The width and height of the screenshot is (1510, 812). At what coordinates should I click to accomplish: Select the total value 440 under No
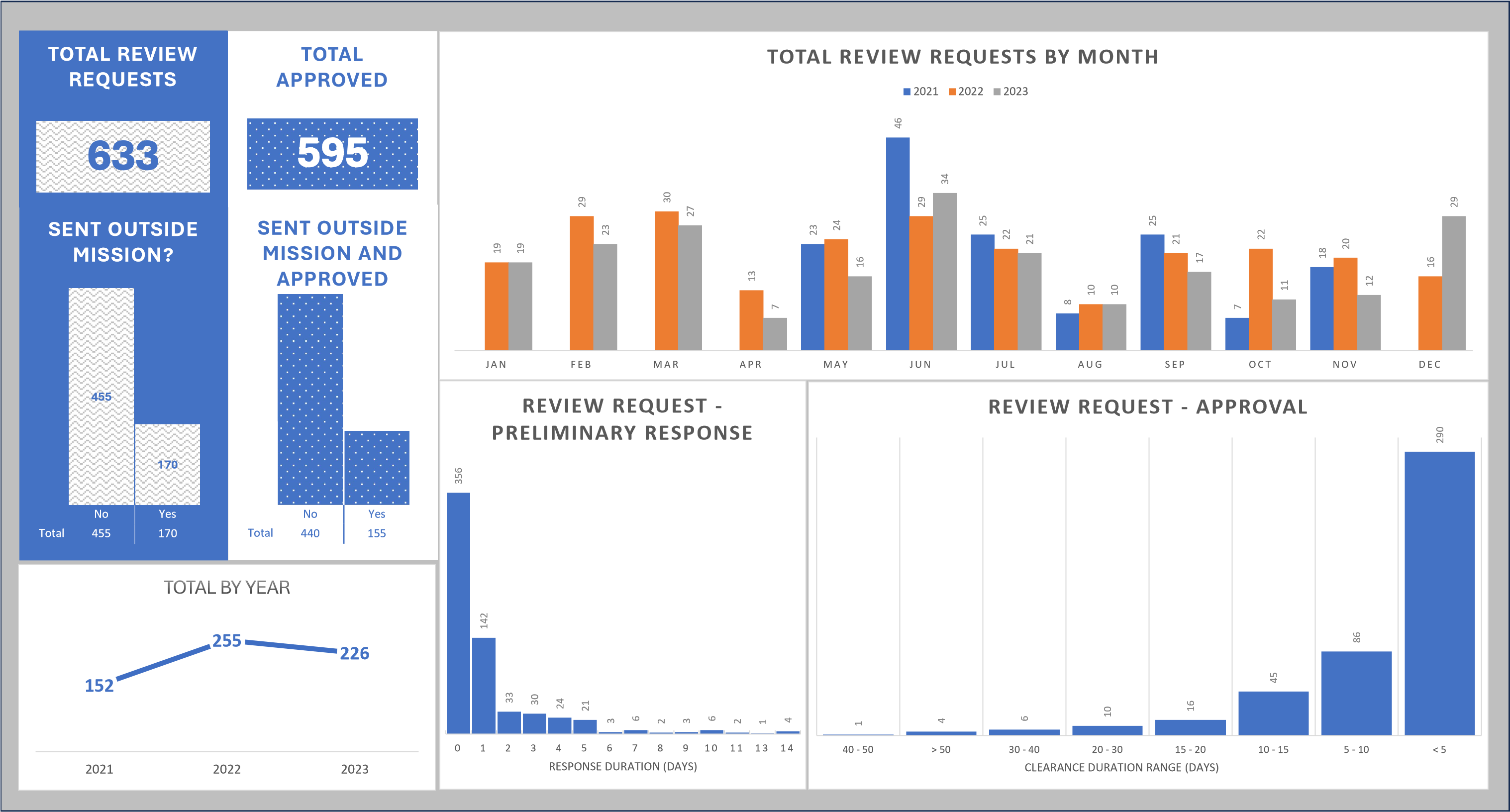point(310,533)
